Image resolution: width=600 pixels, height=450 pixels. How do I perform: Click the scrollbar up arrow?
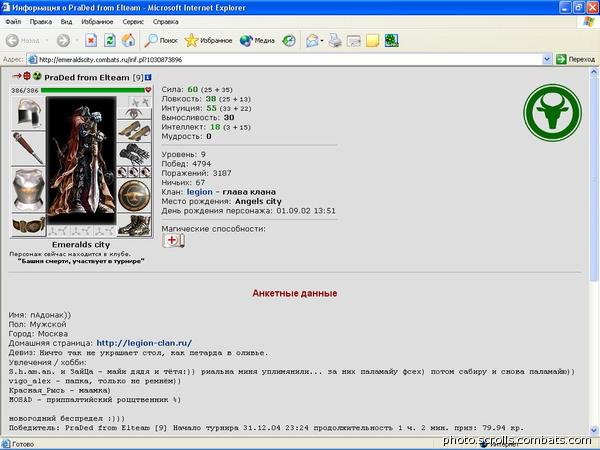pos(594,72)
